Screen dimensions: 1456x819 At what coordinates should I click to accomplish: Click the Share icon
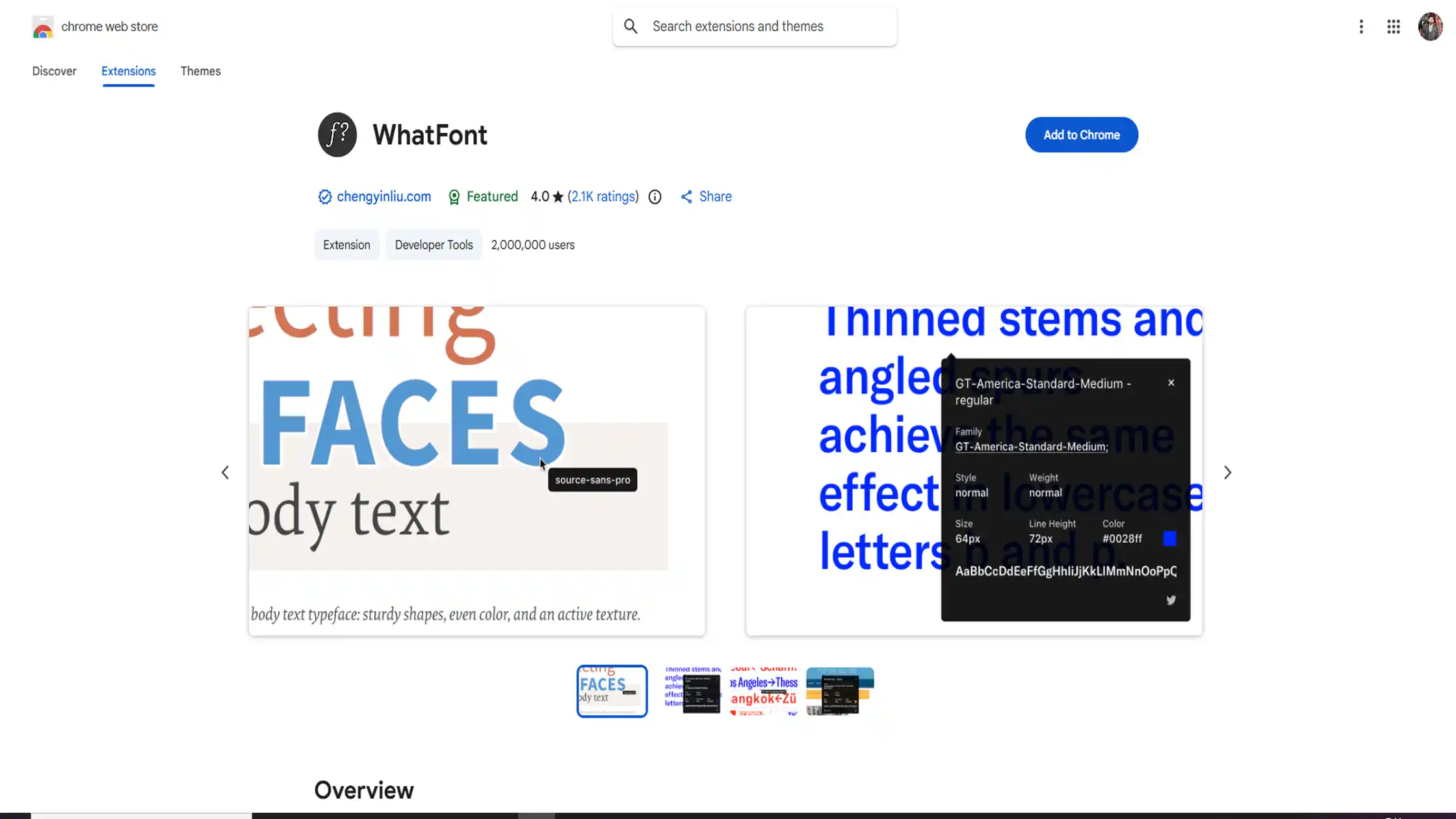coord(686,197)
